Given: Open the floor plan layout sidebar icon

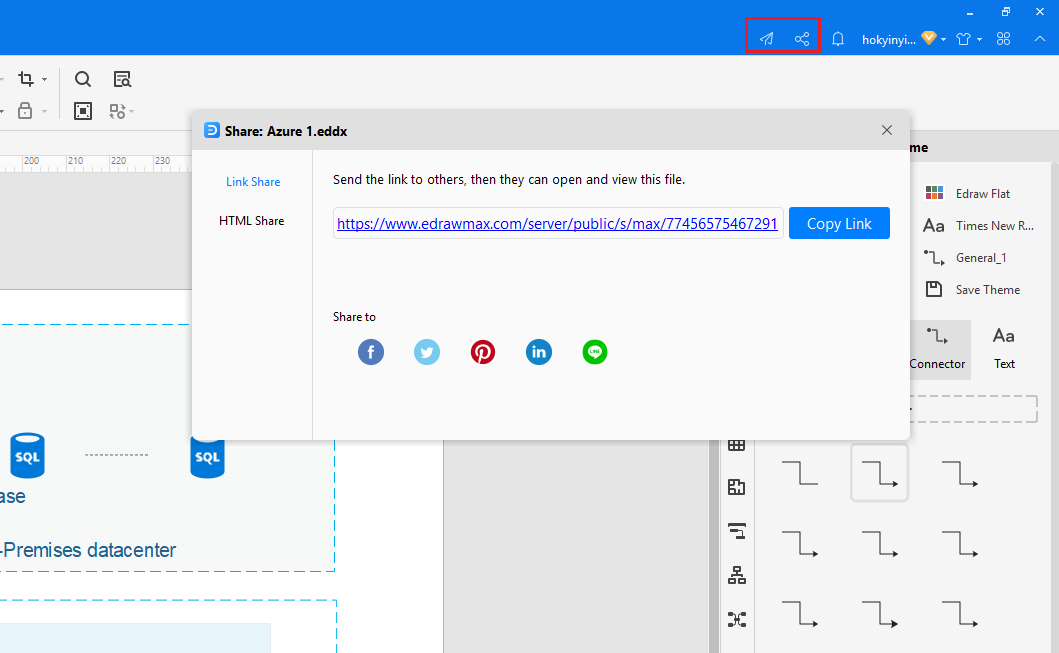Looking at the screenshot, I should 736,486.
